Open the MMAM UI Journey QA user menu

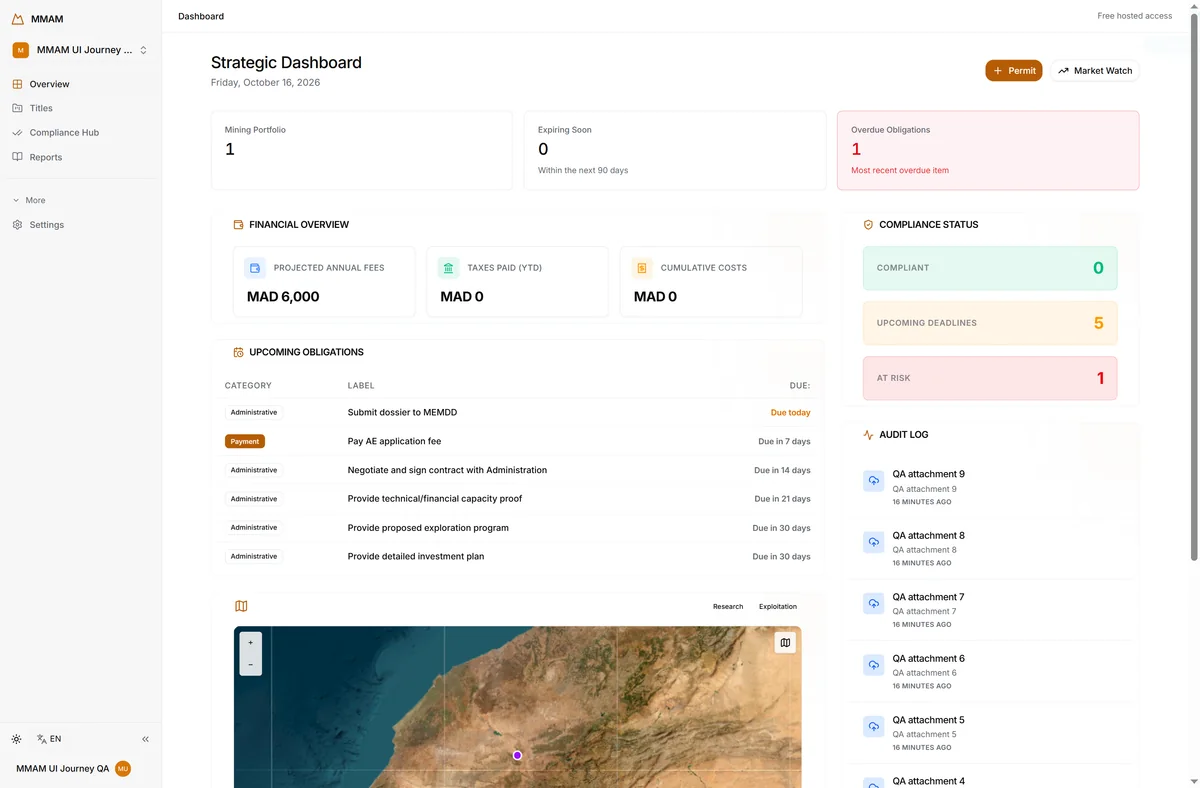(74, 769)
